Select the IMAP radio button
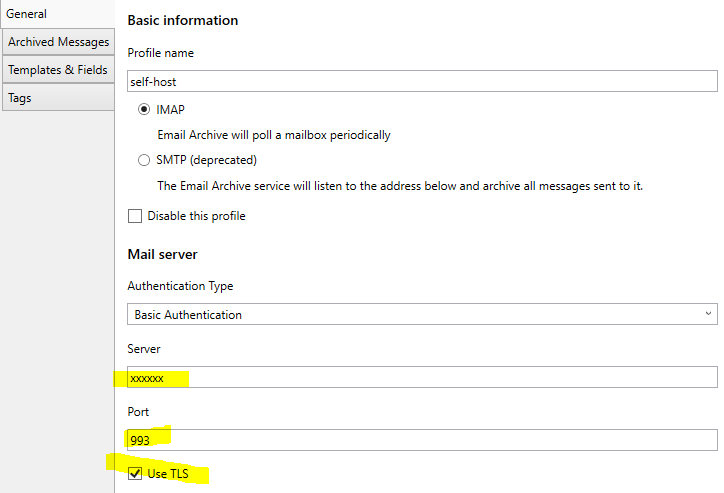Image resolution: width=724 pixels, height=493 pixels. 144,109
